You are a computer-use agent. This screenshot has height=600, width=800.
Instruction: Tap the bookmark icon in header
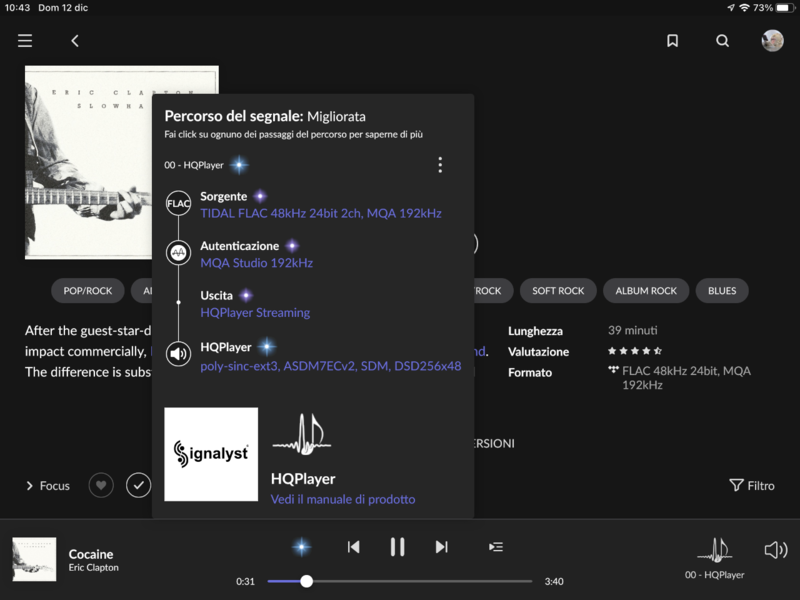(672, 41)
